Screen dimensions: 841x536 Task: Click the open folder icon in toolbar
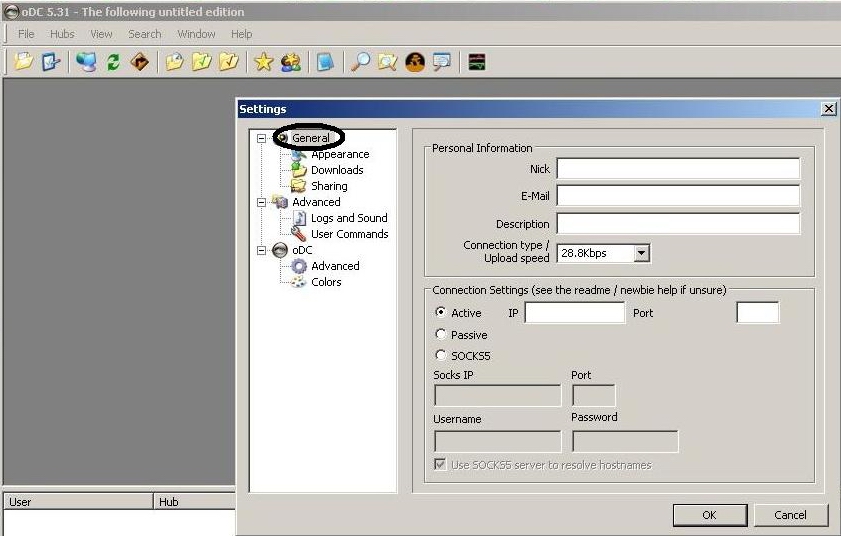tap(23, 62)
